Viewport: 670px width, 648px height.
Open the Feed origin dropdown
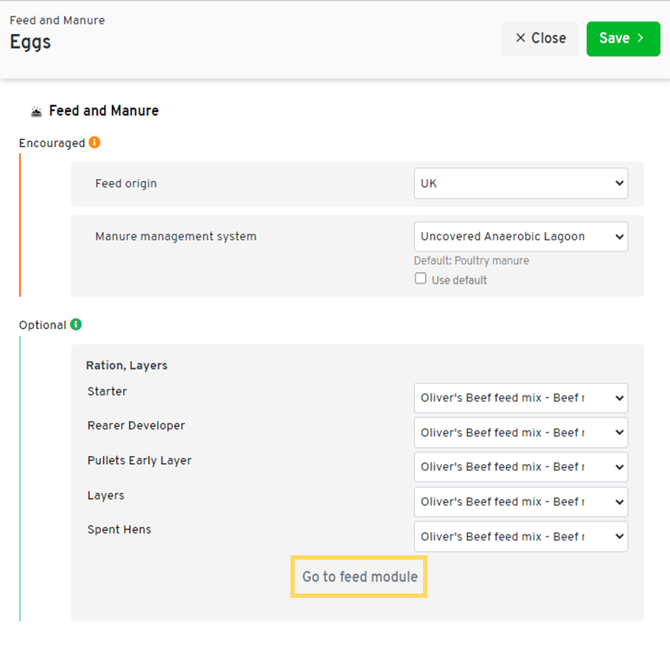click(x=520, y=184)
